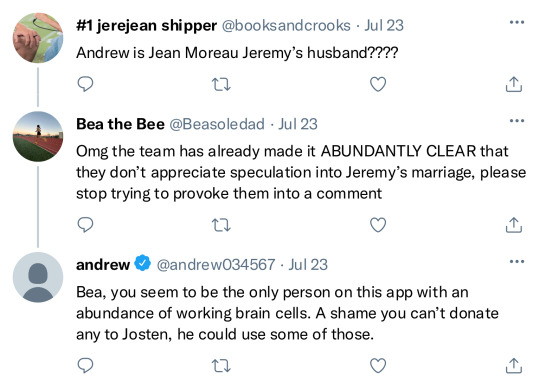Share the jerejean shipper tweet
540x389 pixels.
tap(514, 84)
